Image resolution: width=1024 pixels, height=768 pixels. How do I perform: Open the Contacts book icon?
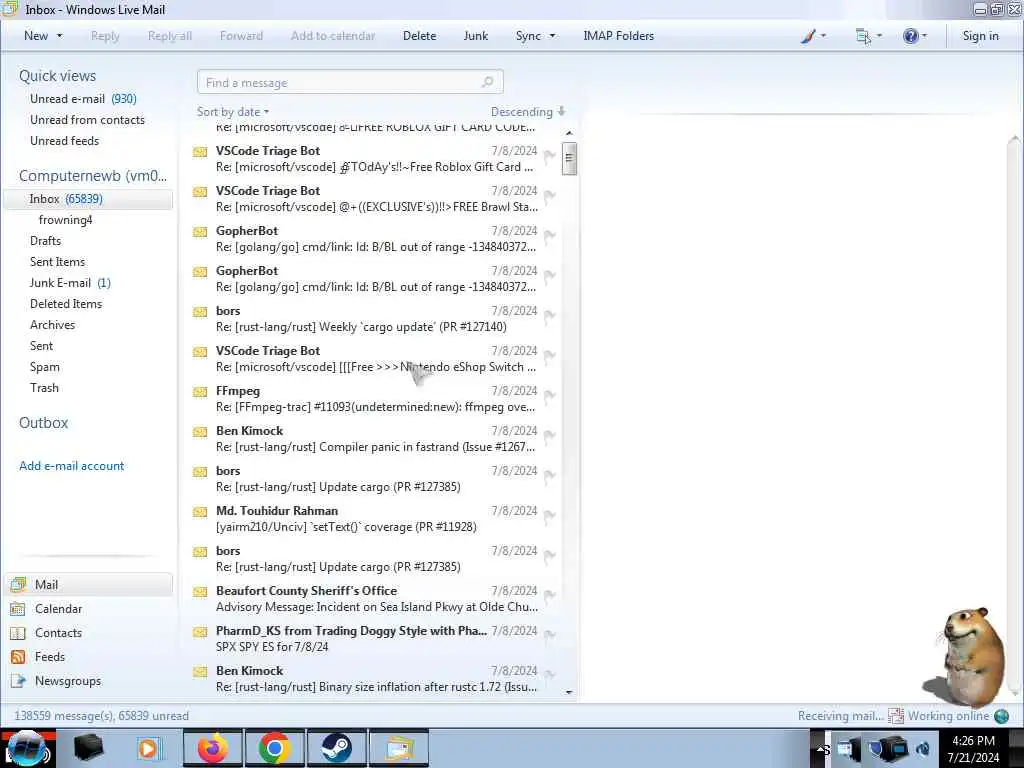18,633
